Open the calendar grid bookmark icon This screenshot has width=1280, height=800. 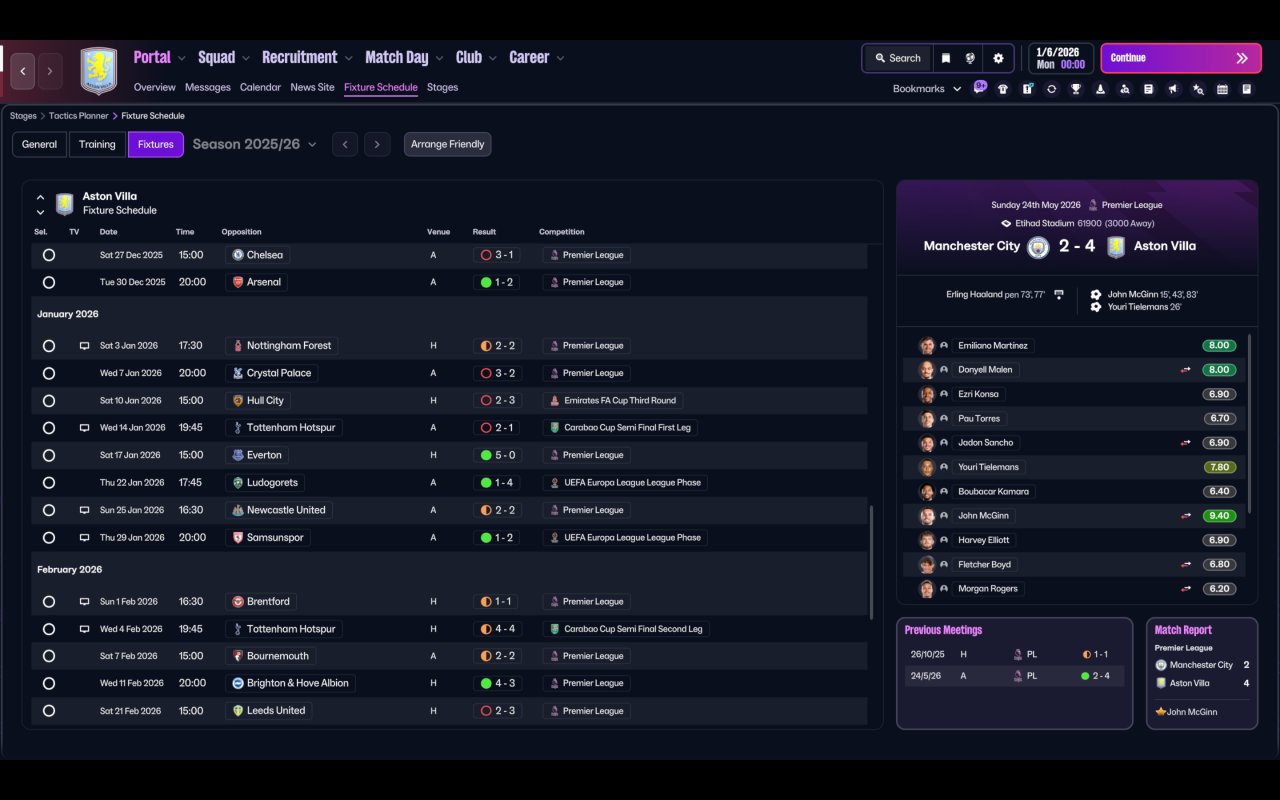click(x=1222, y=89)
